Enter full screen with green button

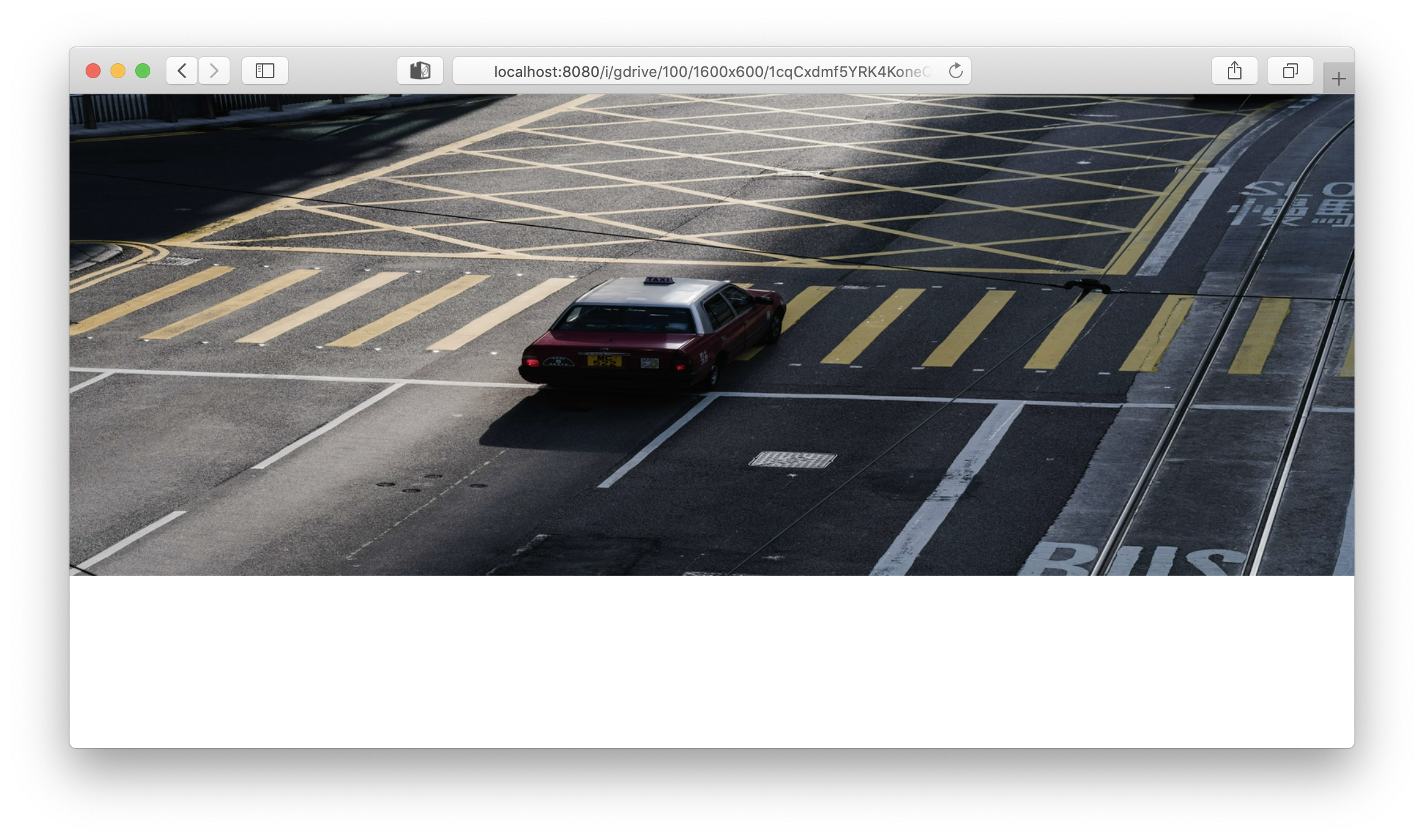coord(143,71)
